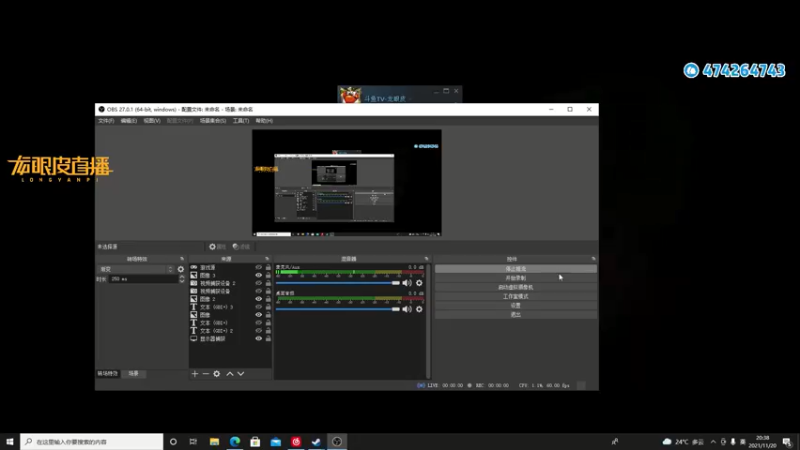The image size is (800, 450).
Task: Mute the Mic/Aux speaker icon
Action: pos(407,283)
